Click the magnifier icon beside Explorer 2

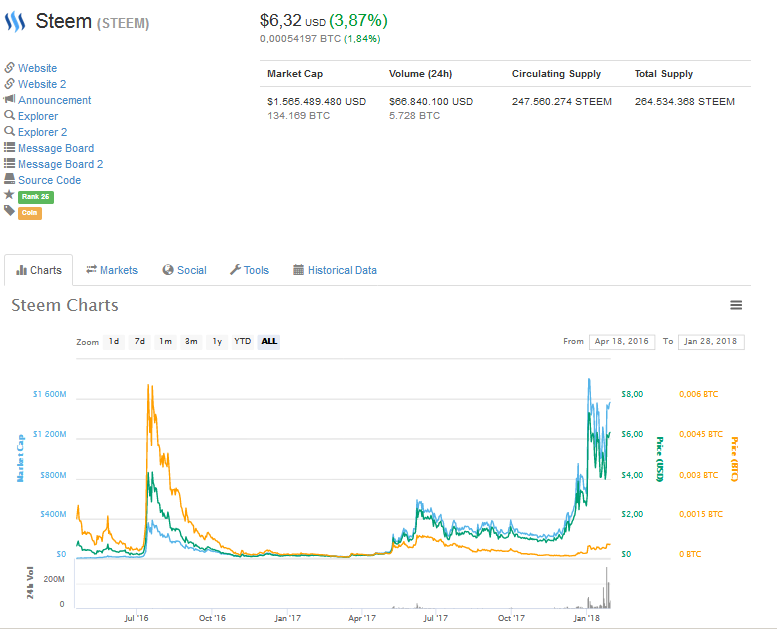point(9,131)
